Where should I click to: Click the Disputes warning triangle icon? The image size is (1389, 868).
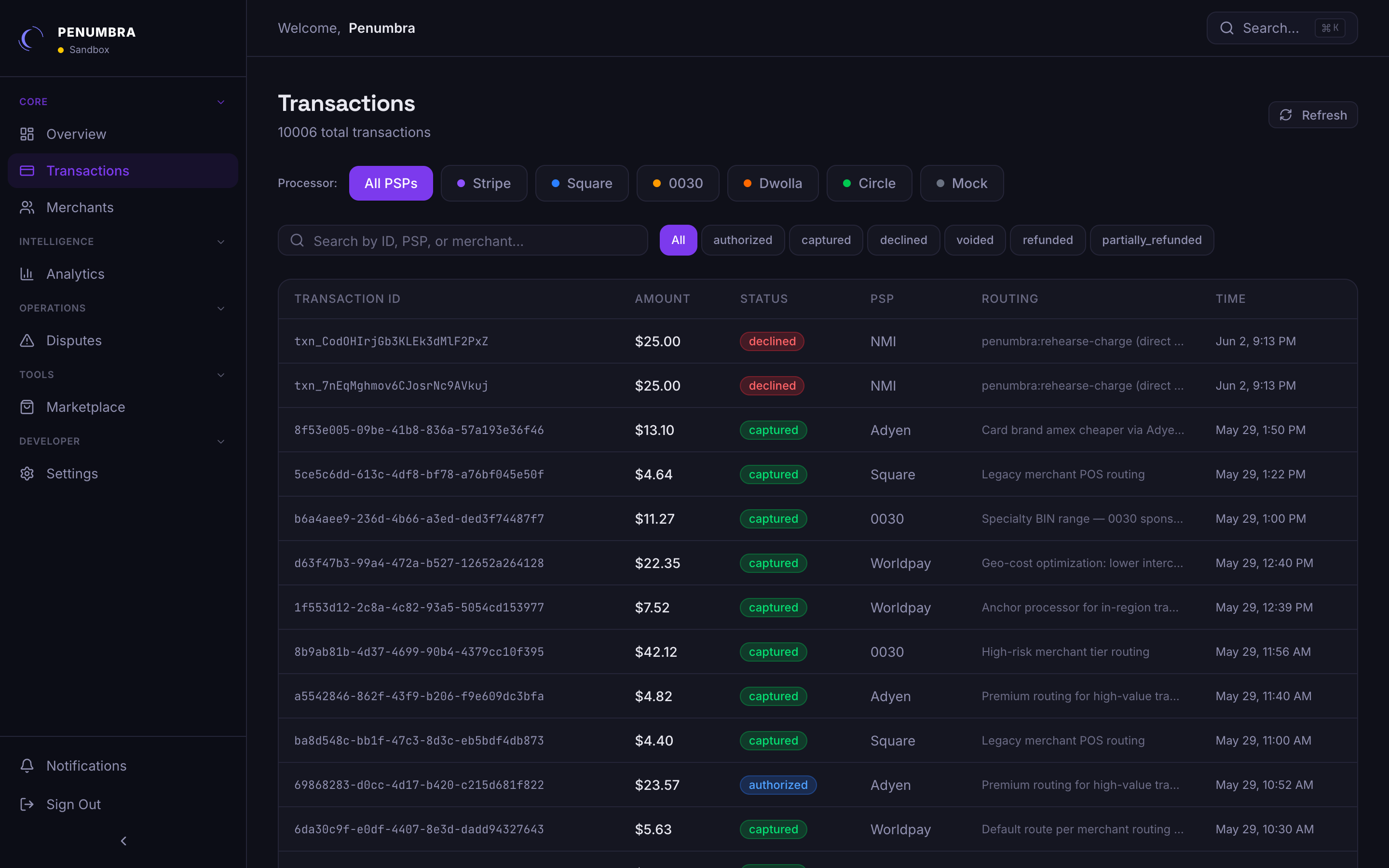coord(27,340)
